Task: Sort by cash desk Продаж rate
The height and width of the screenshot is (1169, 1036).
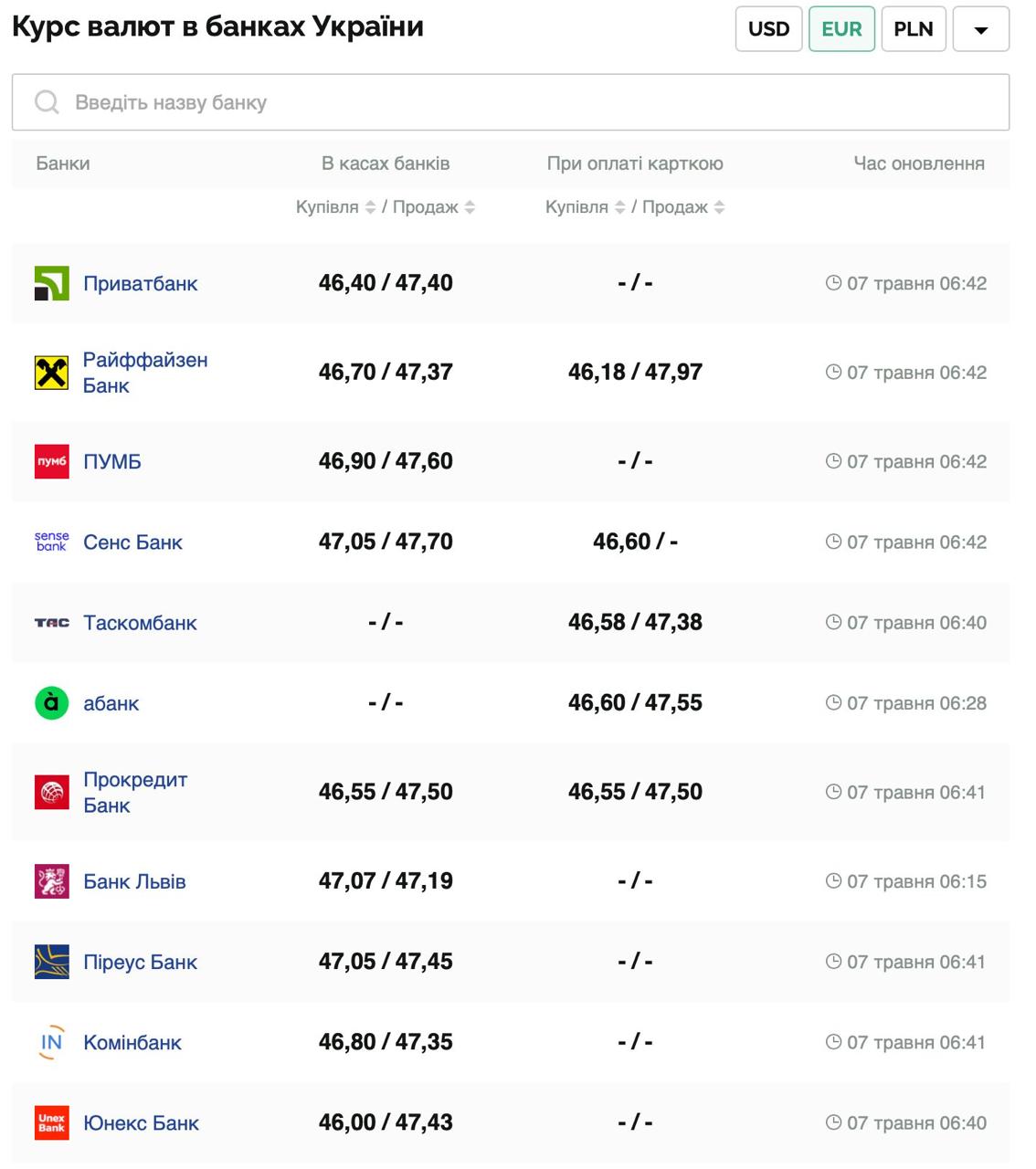Action: click(x=470, y=207)
